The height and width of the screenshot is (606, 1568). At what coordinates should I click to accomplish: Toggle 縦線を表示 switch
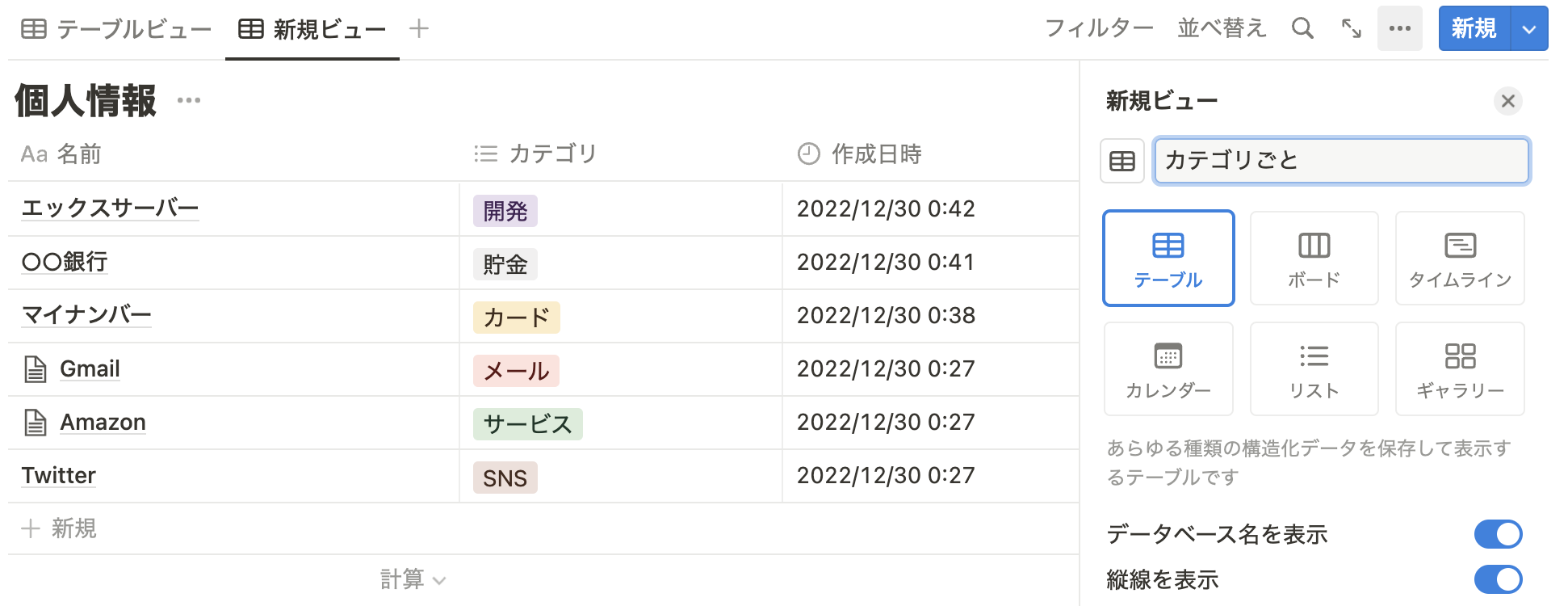pos(1498,579)
